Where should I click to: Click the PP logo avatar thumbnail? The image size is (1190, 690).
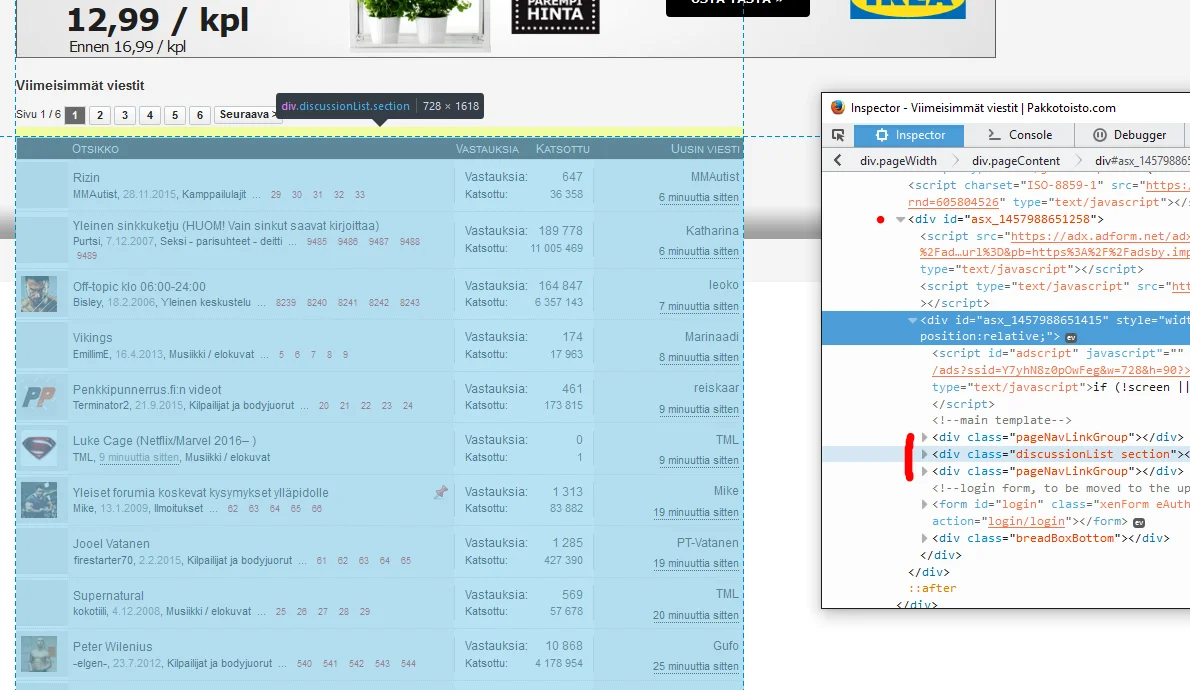point(40,396)
